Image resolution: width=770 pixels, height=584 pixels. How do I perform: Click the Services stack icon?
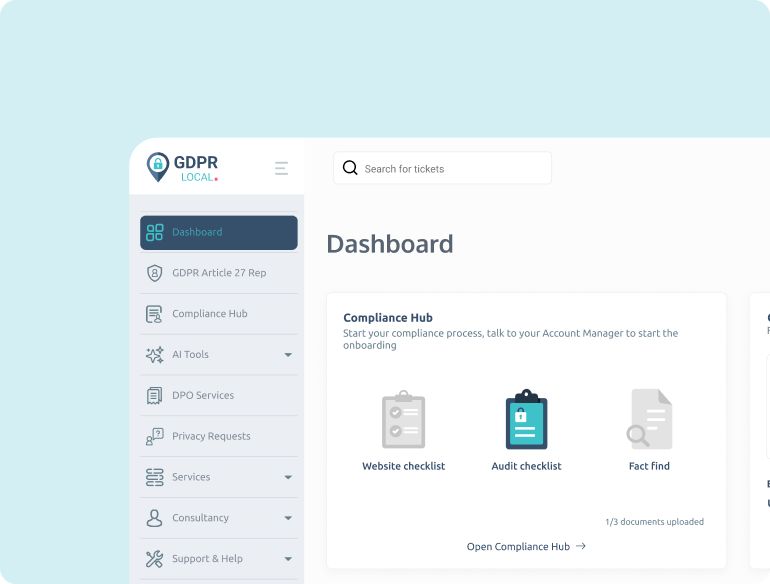click(155, 477)
